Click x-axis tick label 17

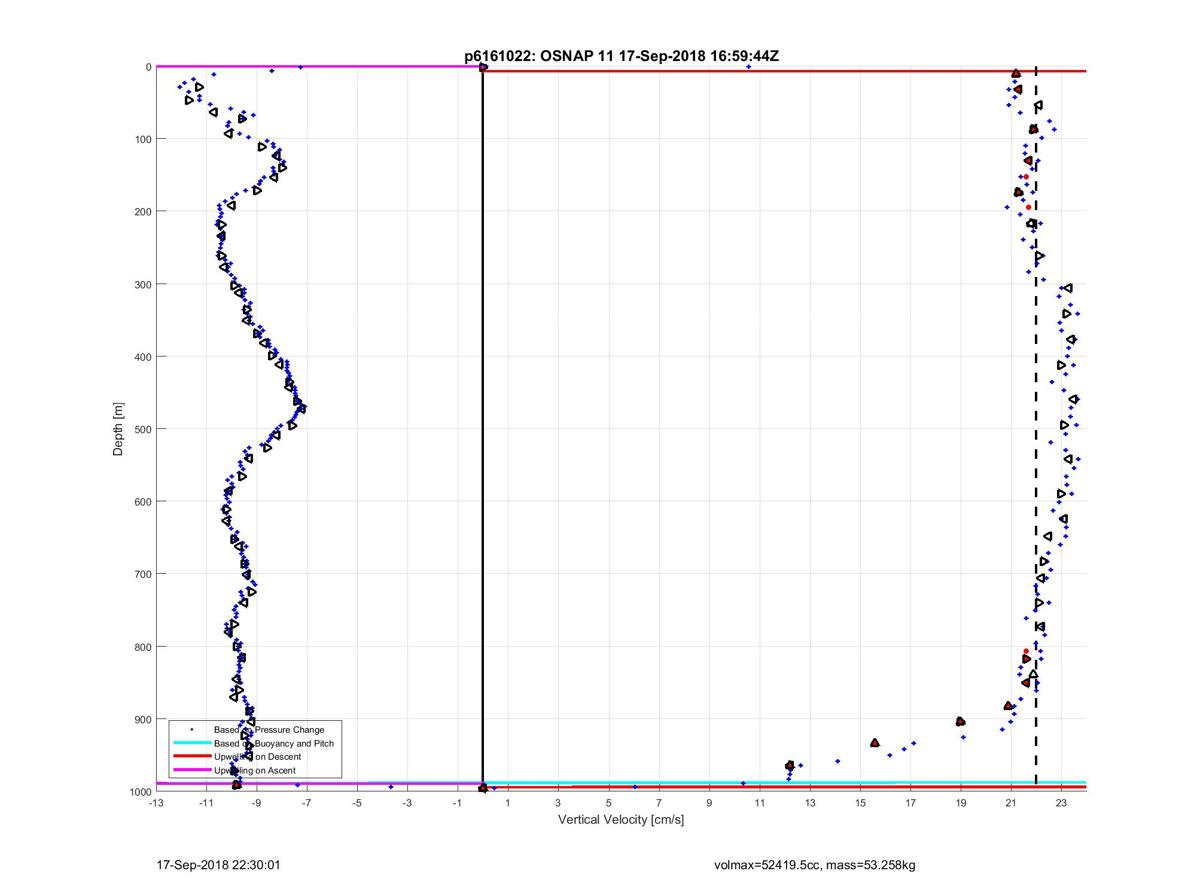[910, 803]
